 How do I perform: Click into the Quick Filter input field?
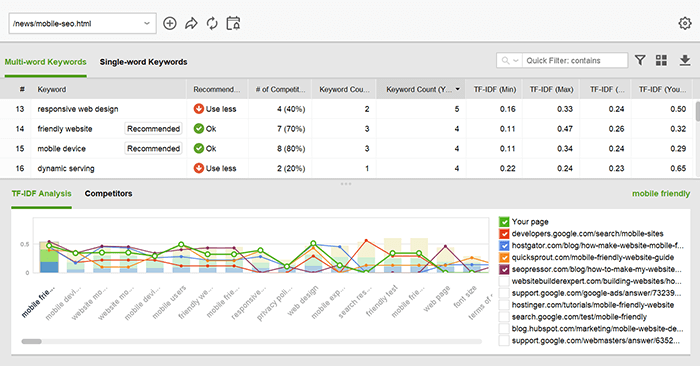click(575, 60)
